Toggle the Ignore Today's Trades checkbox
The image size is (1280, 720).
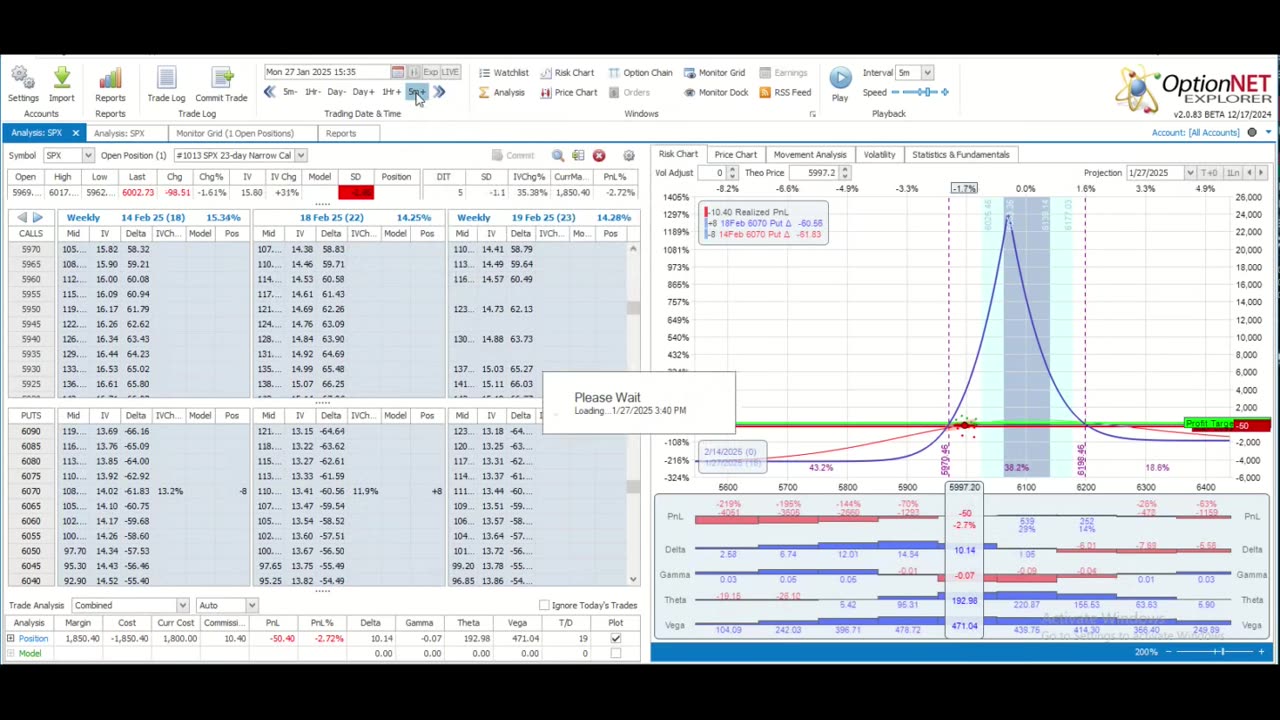(x=544, y=605)
